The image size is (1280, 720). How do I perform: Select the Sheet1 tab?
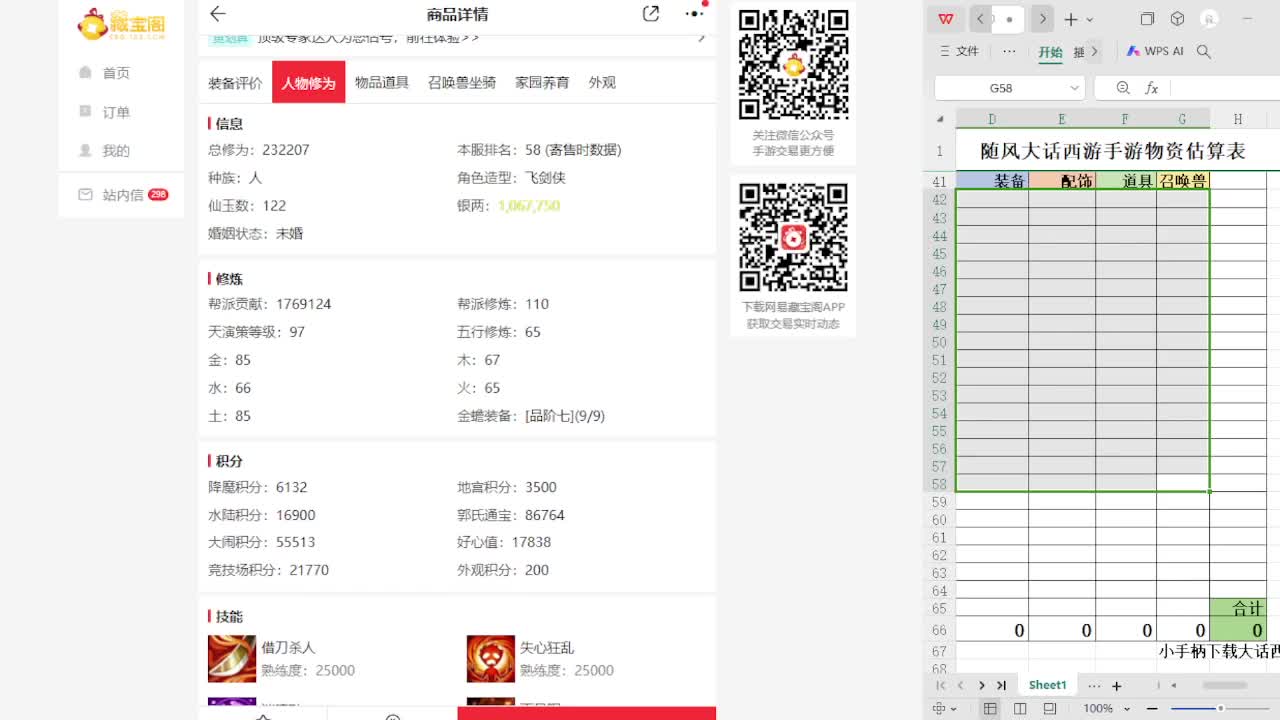coord(1047,684)
